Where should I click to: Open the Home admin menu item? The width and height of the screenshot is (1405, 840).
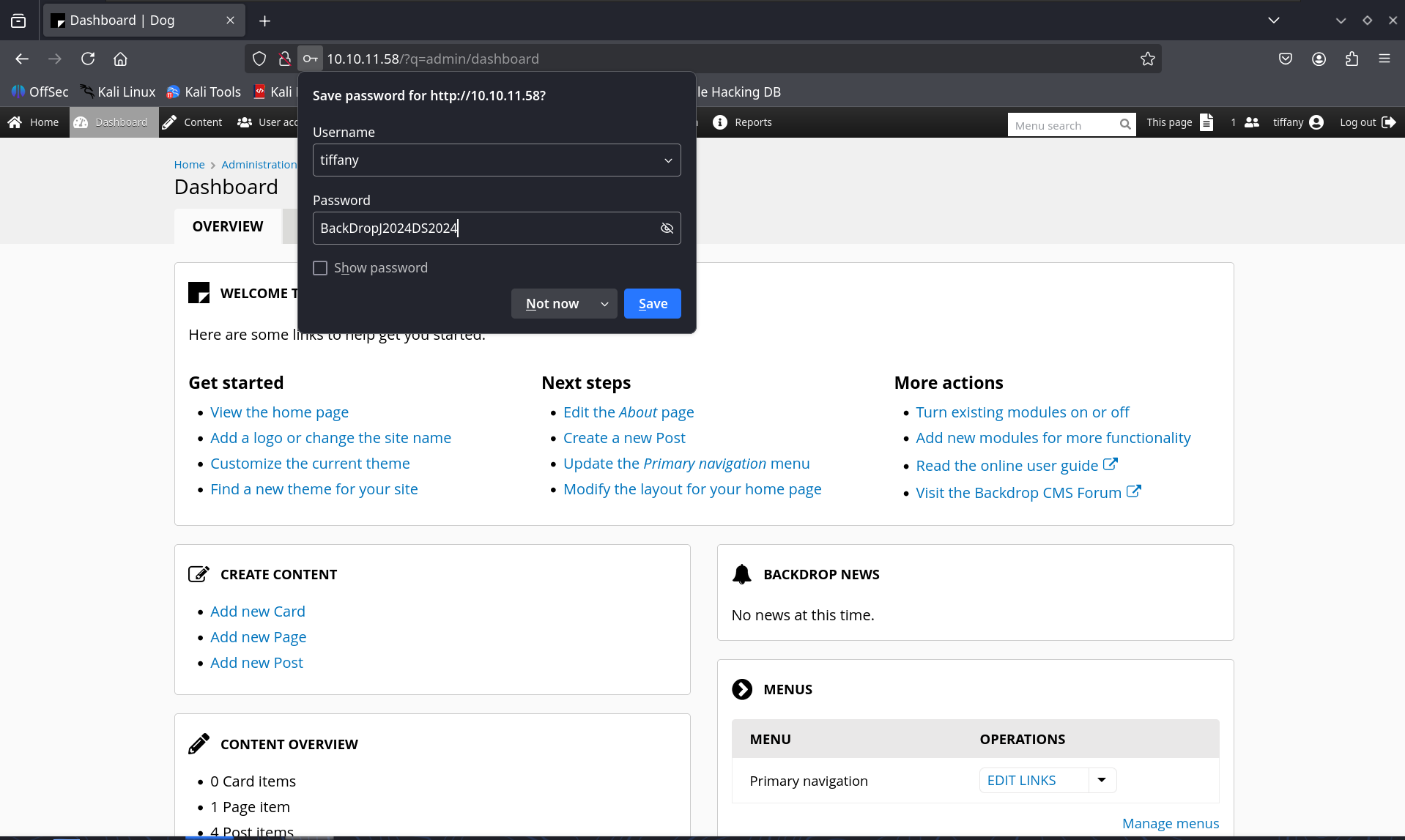click(x=34, y=122)
